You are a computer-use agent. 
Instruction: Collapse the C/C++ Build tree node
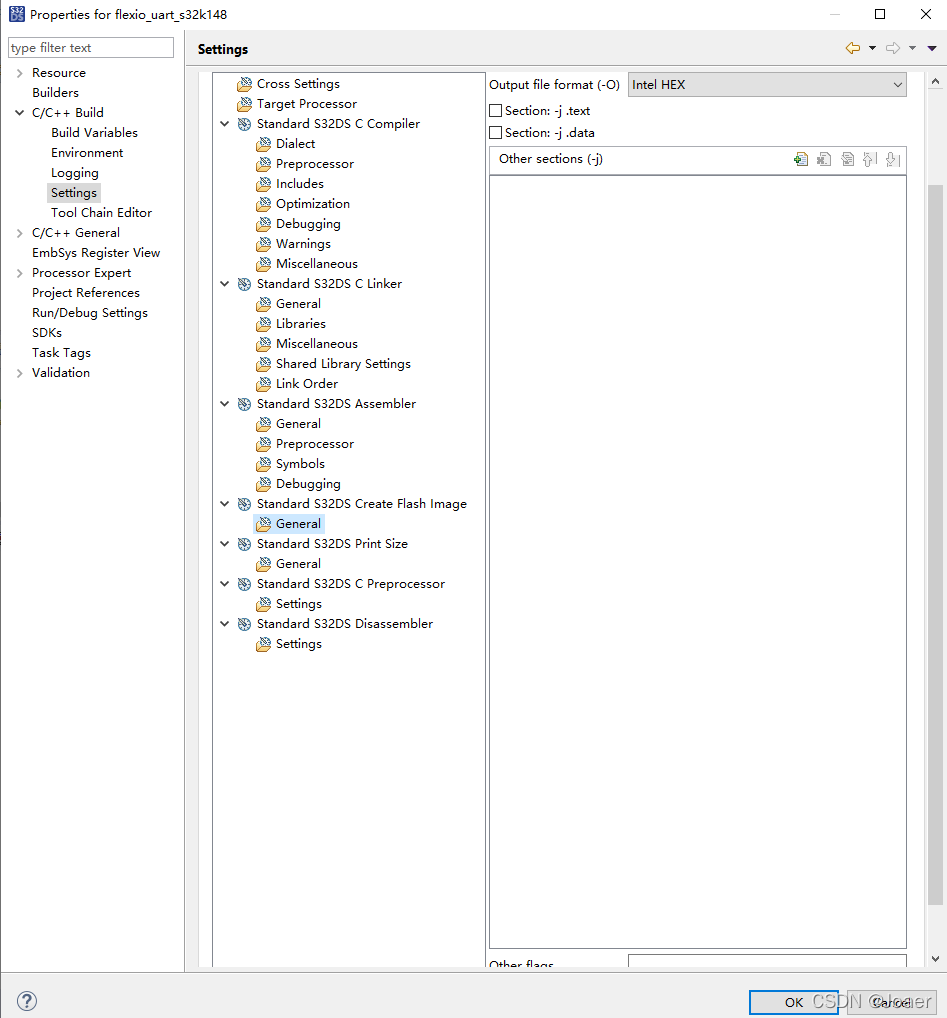coord(19,112)
